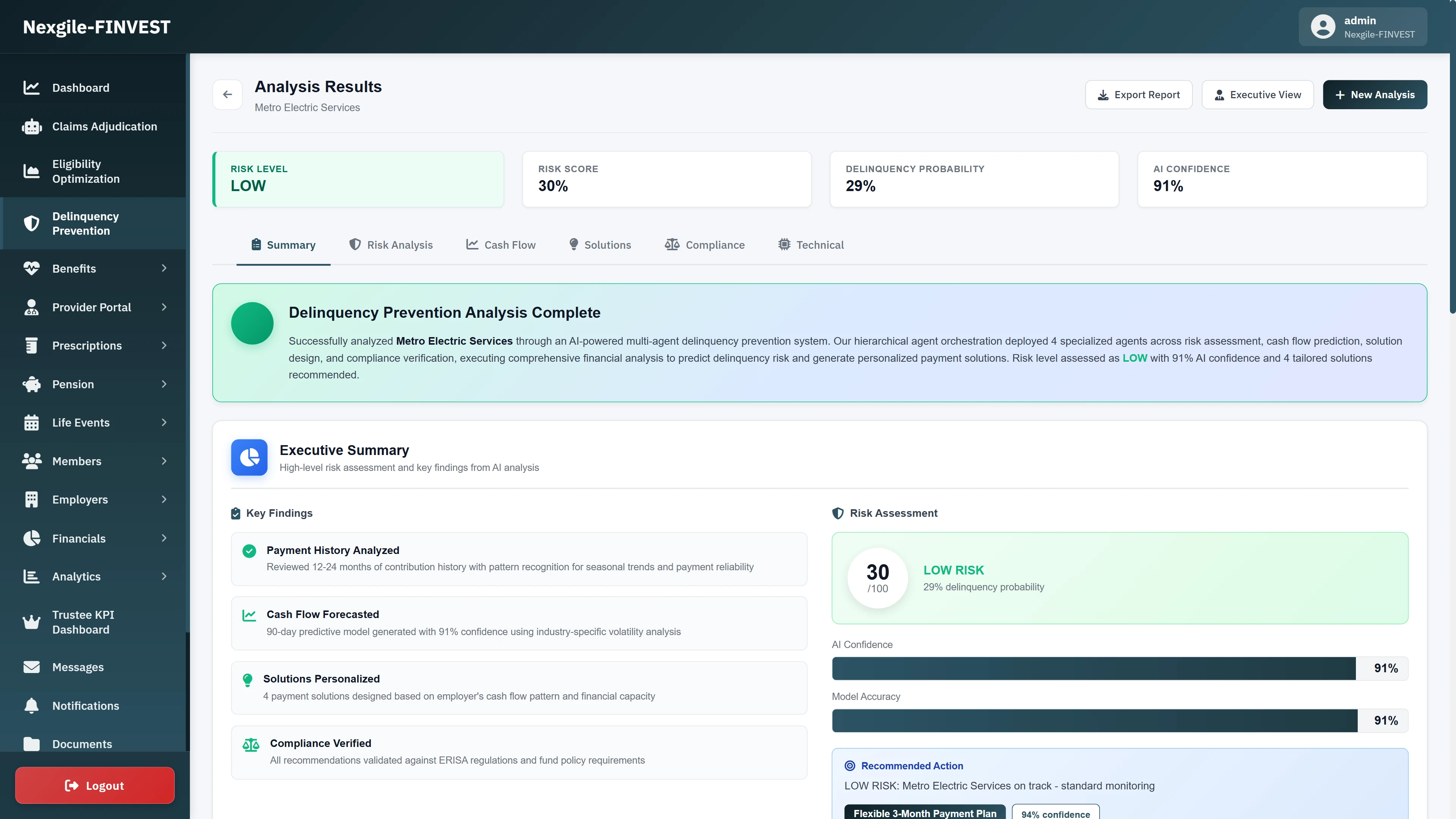Open Eligibility Optimization from the sidebar
This screenshot has width=1456, height=819.
86,171
